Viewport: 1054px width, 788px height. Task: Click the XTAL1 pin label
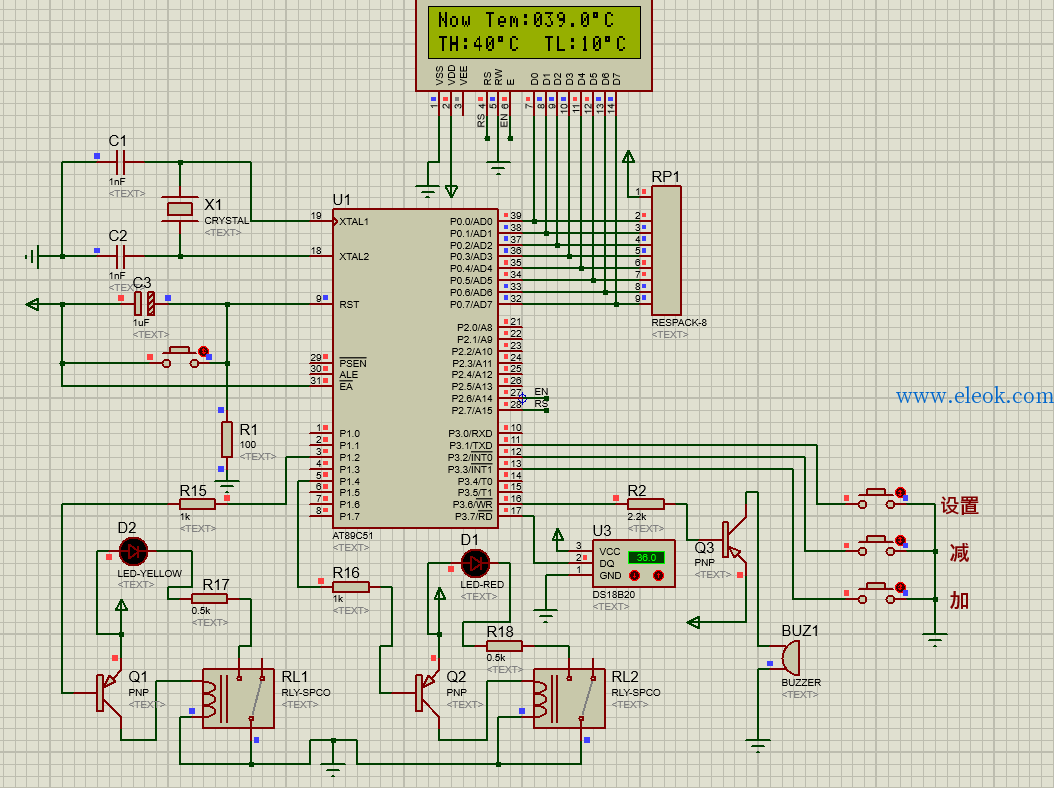click(354, 221)
